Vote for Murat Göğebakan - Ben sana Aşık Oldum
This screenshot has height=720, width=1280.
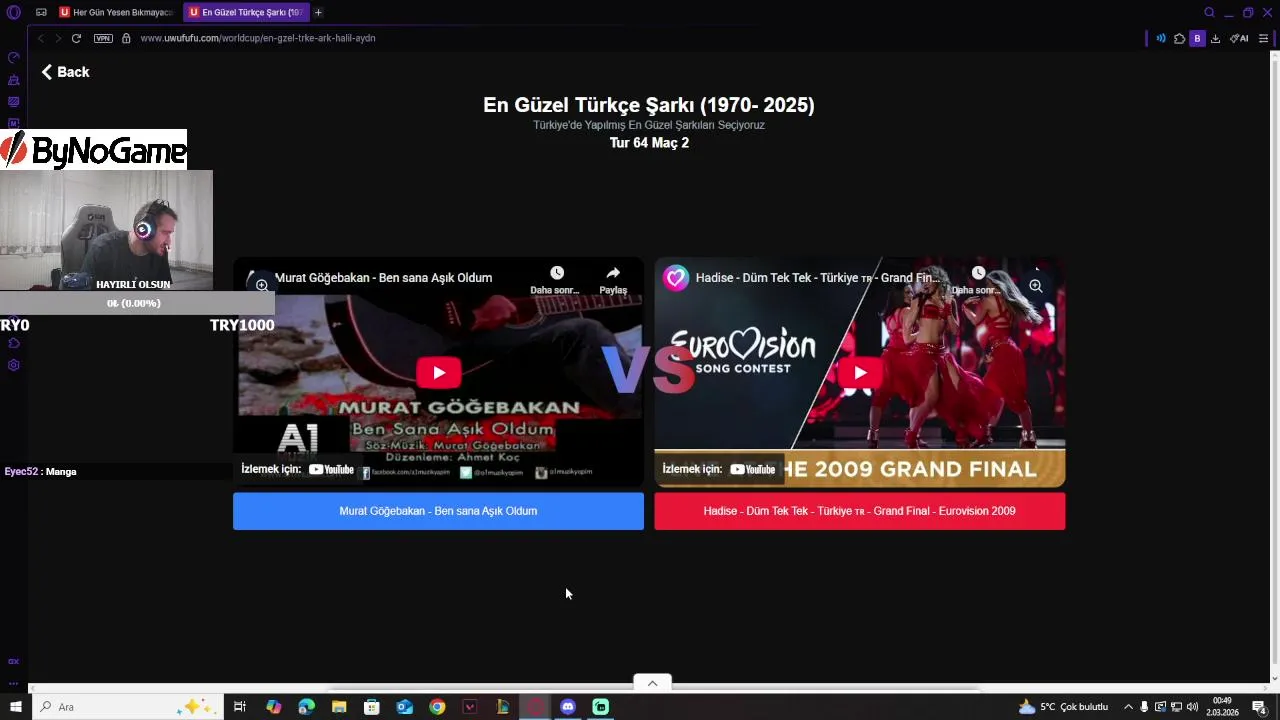pyautogui.click(x=438, y=511)
